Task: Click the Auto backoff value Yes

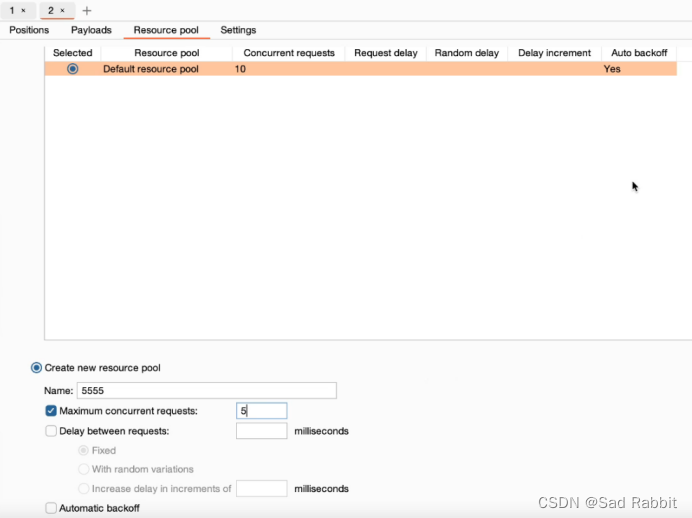Action: pos(612,69)
